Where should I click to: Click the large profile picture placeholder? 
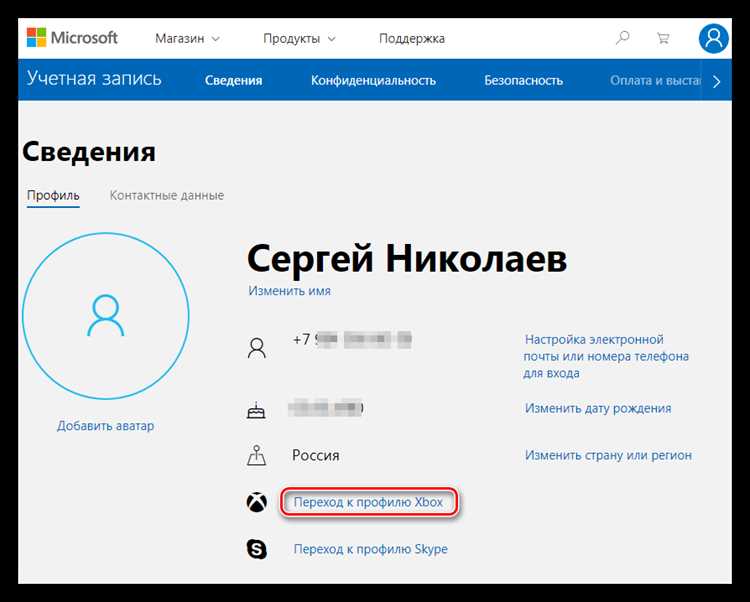point(106,316)
